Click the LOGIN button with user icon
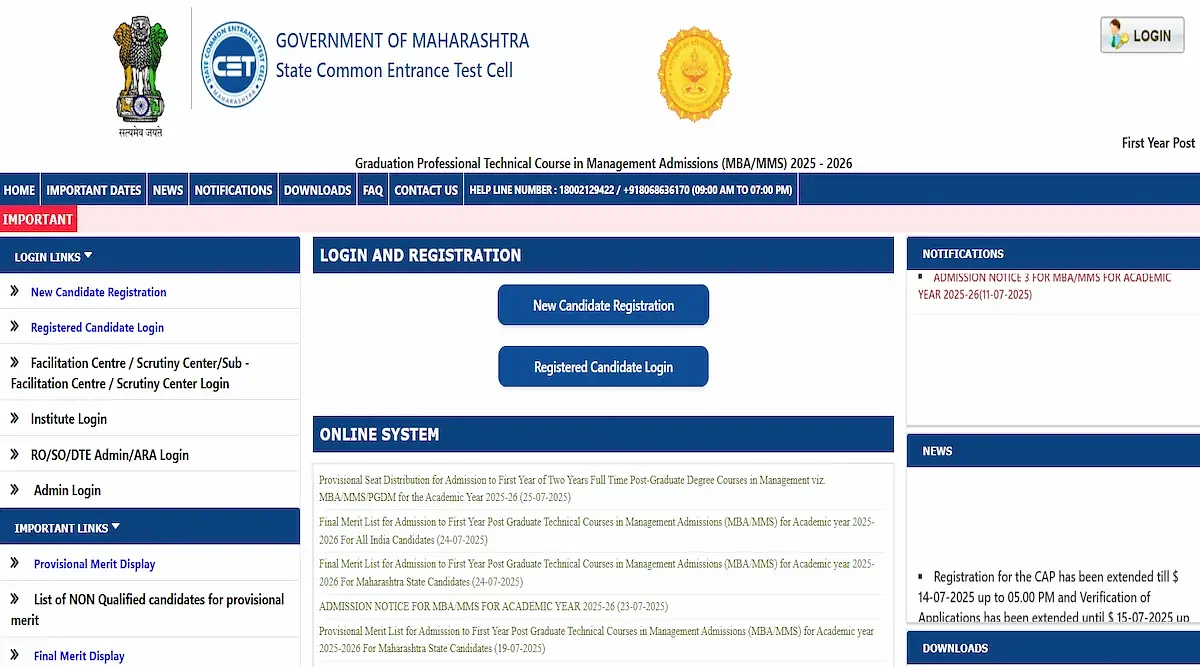1200x667 pixels. pyautogui.click(x=1142, y=35)
